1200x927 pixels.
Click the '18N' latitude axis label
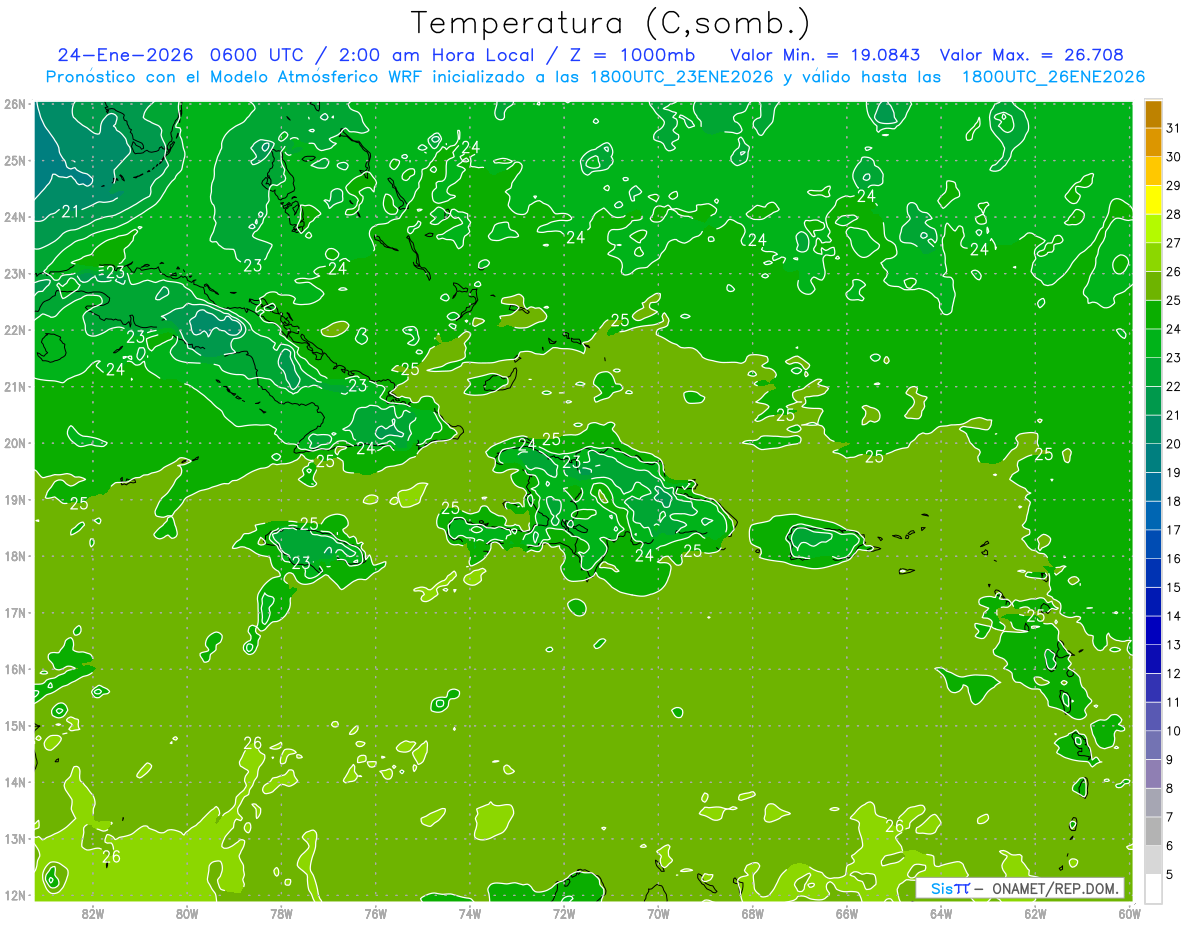[x=14, y=556]
